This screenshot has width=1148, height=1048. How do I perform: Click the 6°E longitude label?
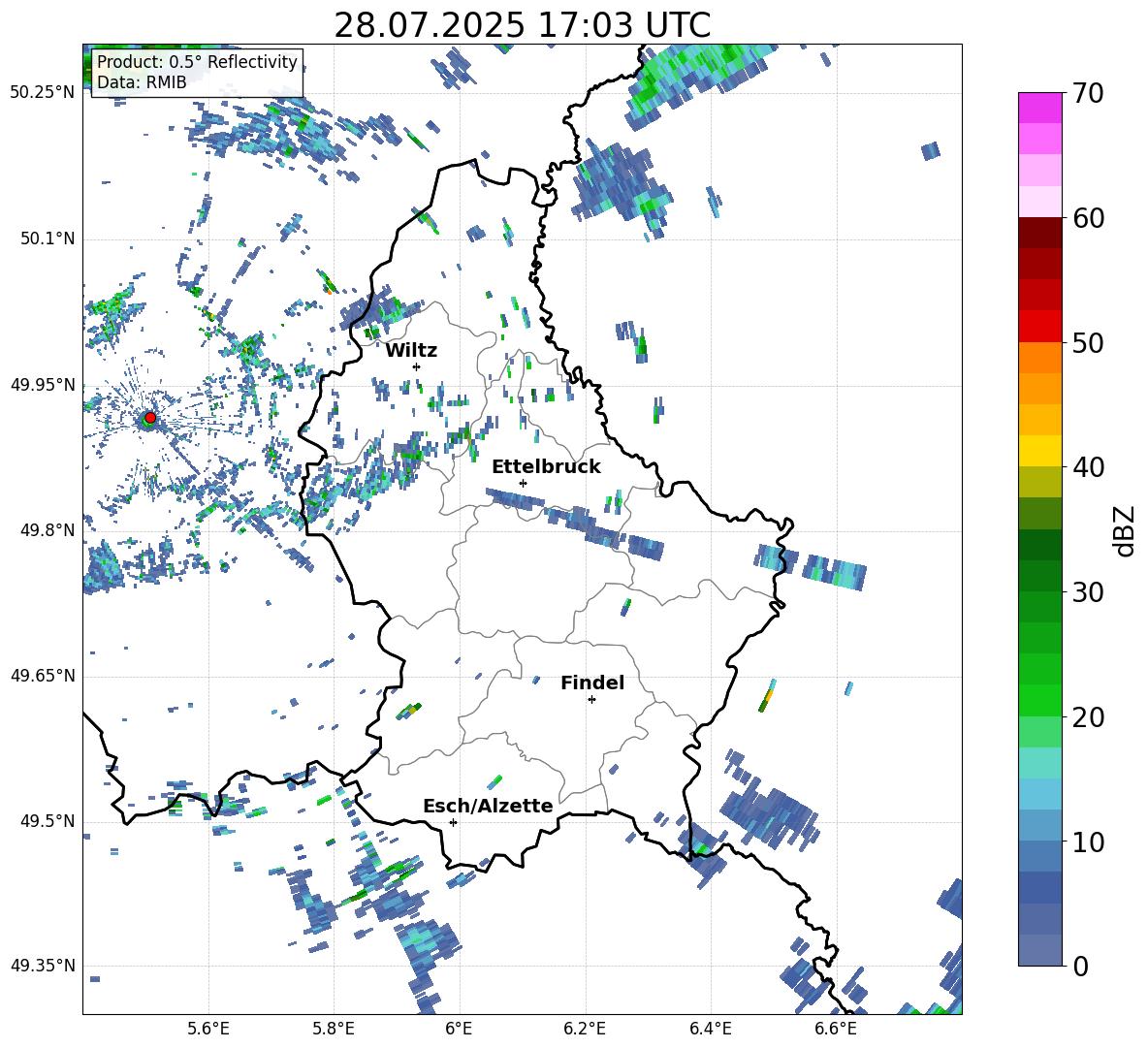point(459,1029)
